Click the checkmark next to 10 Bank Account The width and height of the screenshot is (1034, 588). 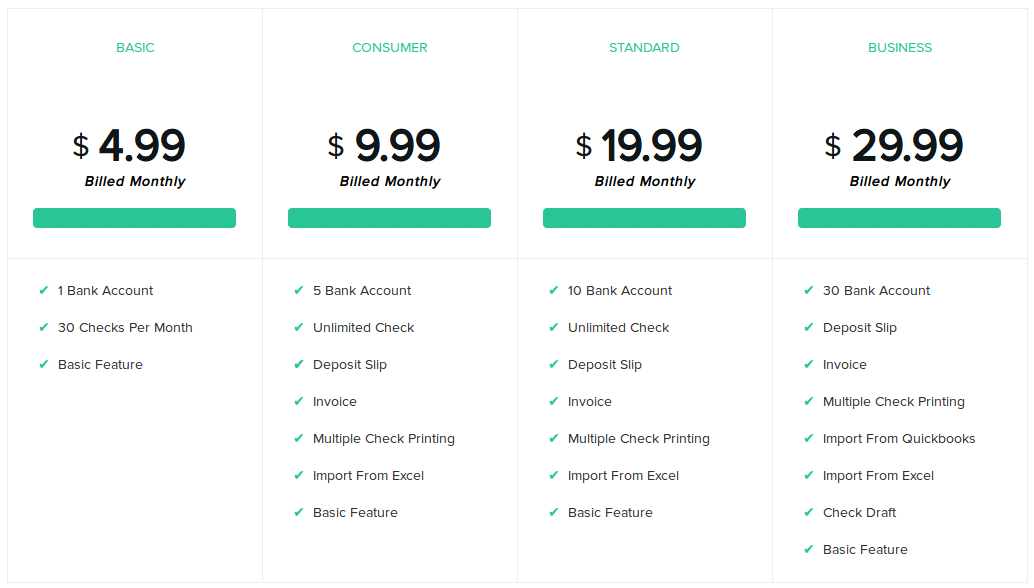click(x=554, y=291)
